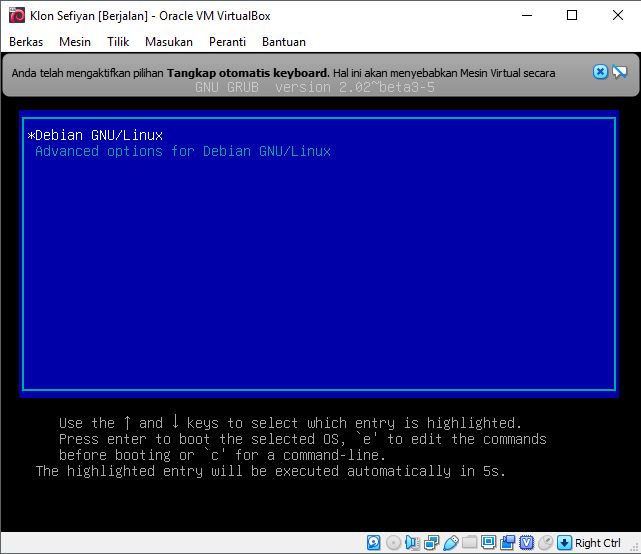
Task: Click the mouse integration status icon
Action: (545, 543)
